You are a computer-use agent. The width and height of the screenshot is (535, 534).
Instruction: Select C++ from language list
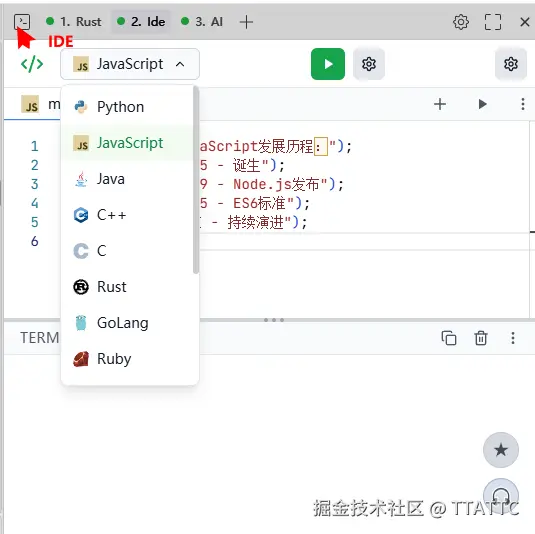[128, 215]
